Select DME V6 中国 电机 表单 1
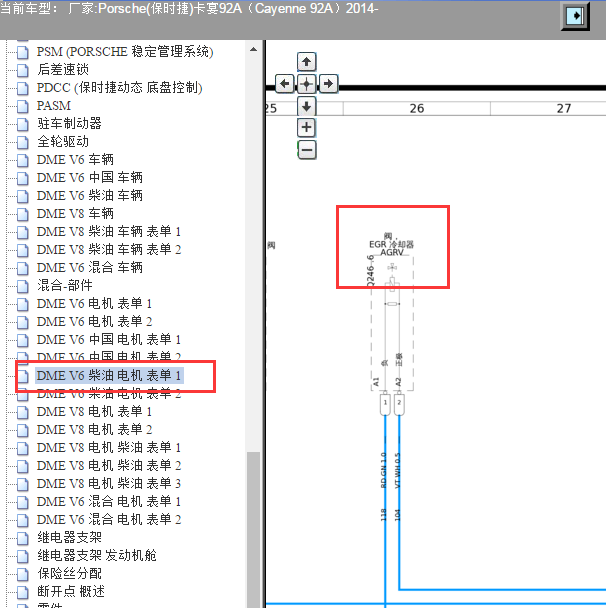Screen dimensions: 606x608 tap(109, 340)
